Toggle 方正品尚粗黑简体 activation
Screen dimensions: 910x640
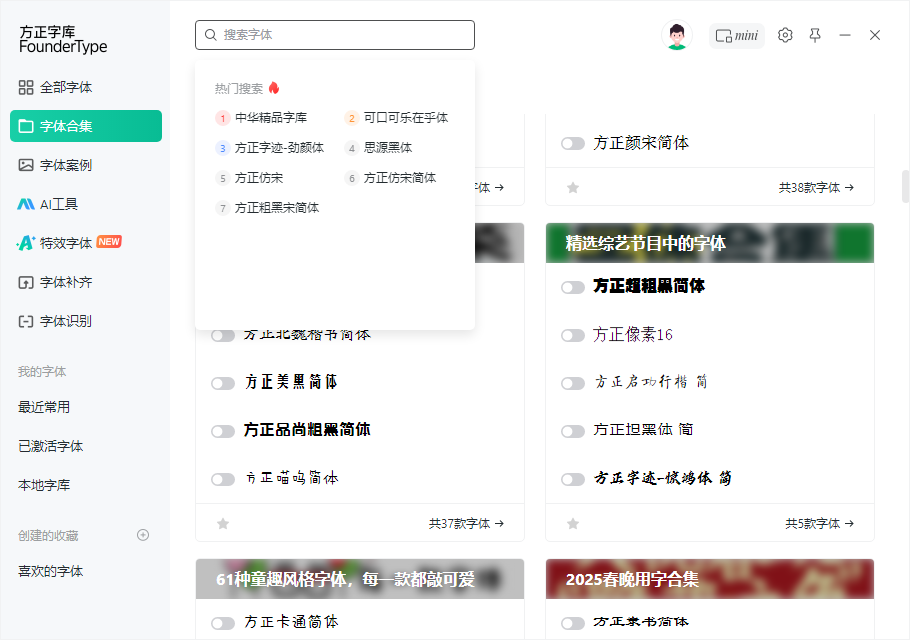(x=223, y=431)
